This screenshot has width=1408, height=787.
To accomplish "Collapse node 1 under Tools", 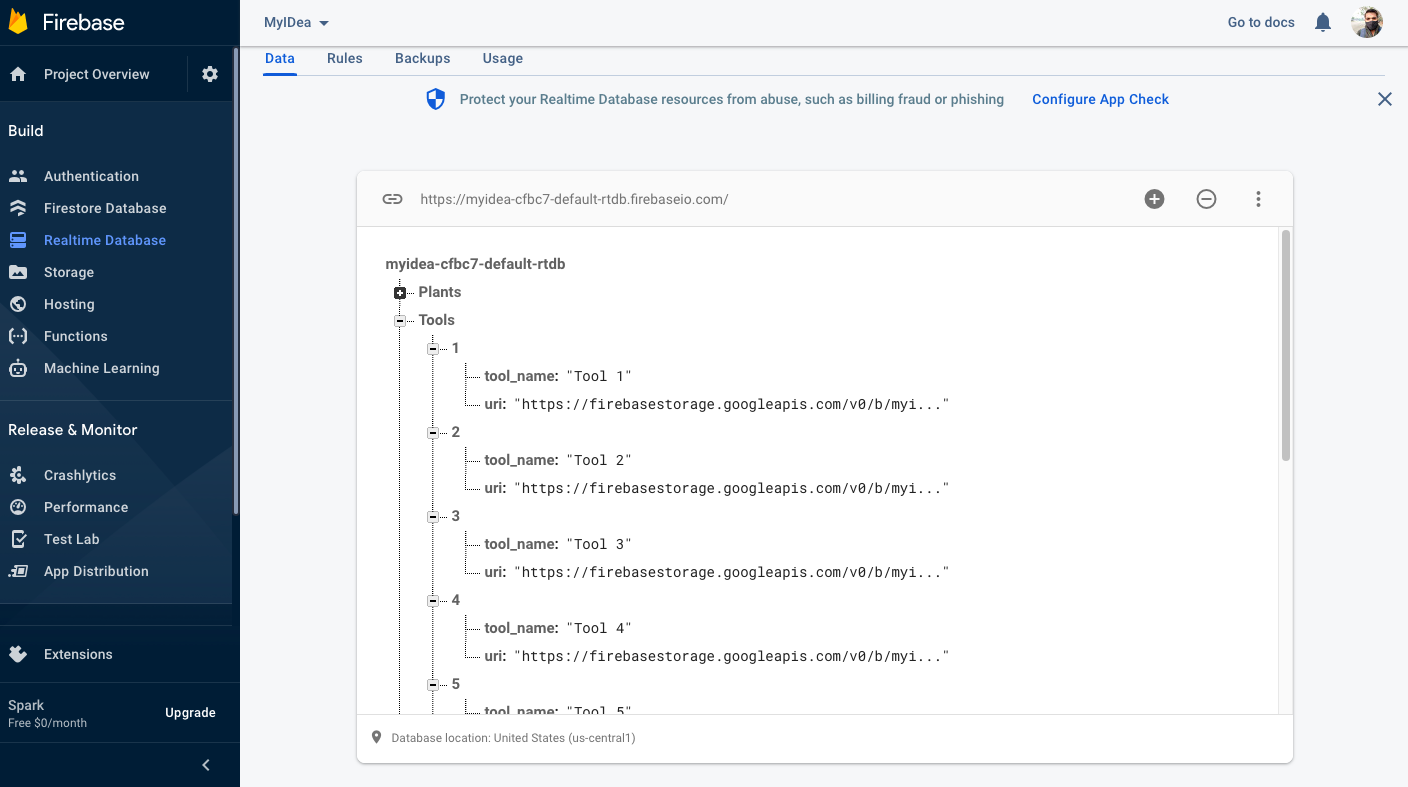I will point(433,349).
